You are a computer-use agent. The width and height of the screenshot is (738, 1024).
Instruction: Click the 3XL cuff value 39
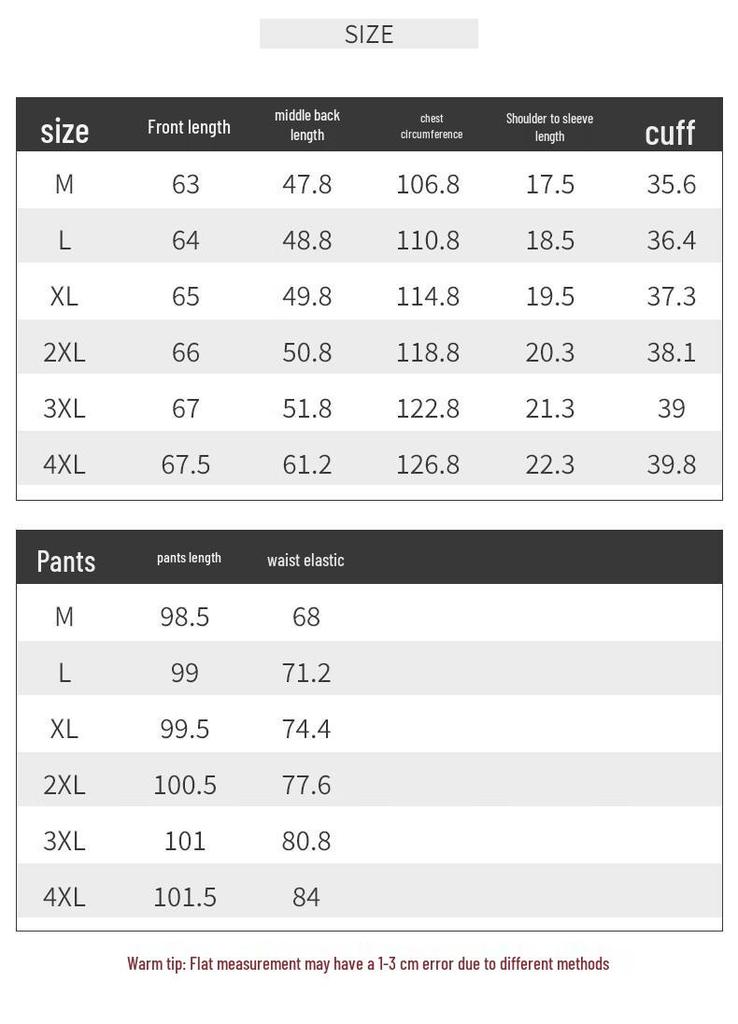point(671,409)
